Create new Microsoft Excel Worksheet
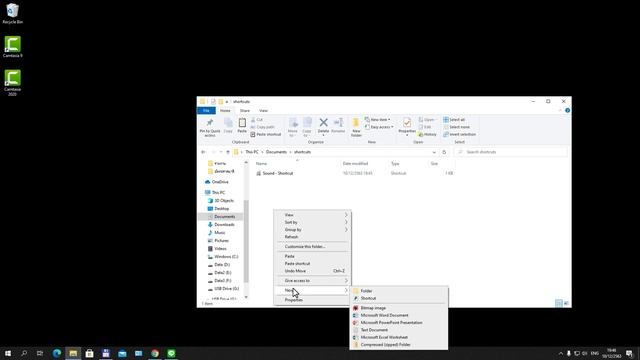Viewport: 640px width, 360px height. pos(399,338)
